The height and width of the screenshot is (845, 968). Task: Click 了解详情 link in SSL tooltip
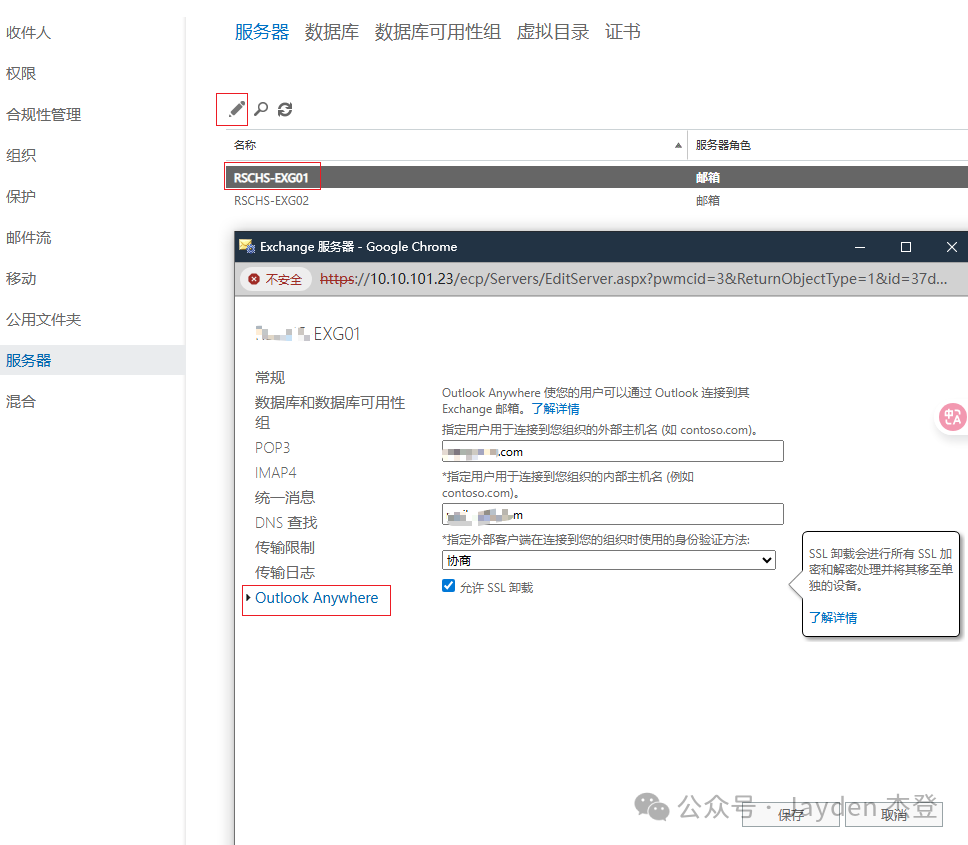click(833, 618)
